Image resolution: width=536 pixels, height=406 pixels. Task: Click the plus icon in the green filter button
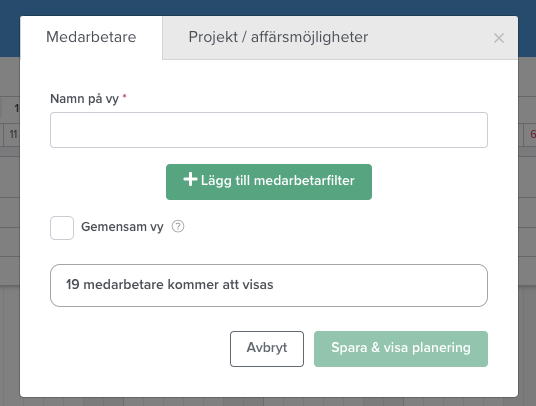(x=190, y=179)
